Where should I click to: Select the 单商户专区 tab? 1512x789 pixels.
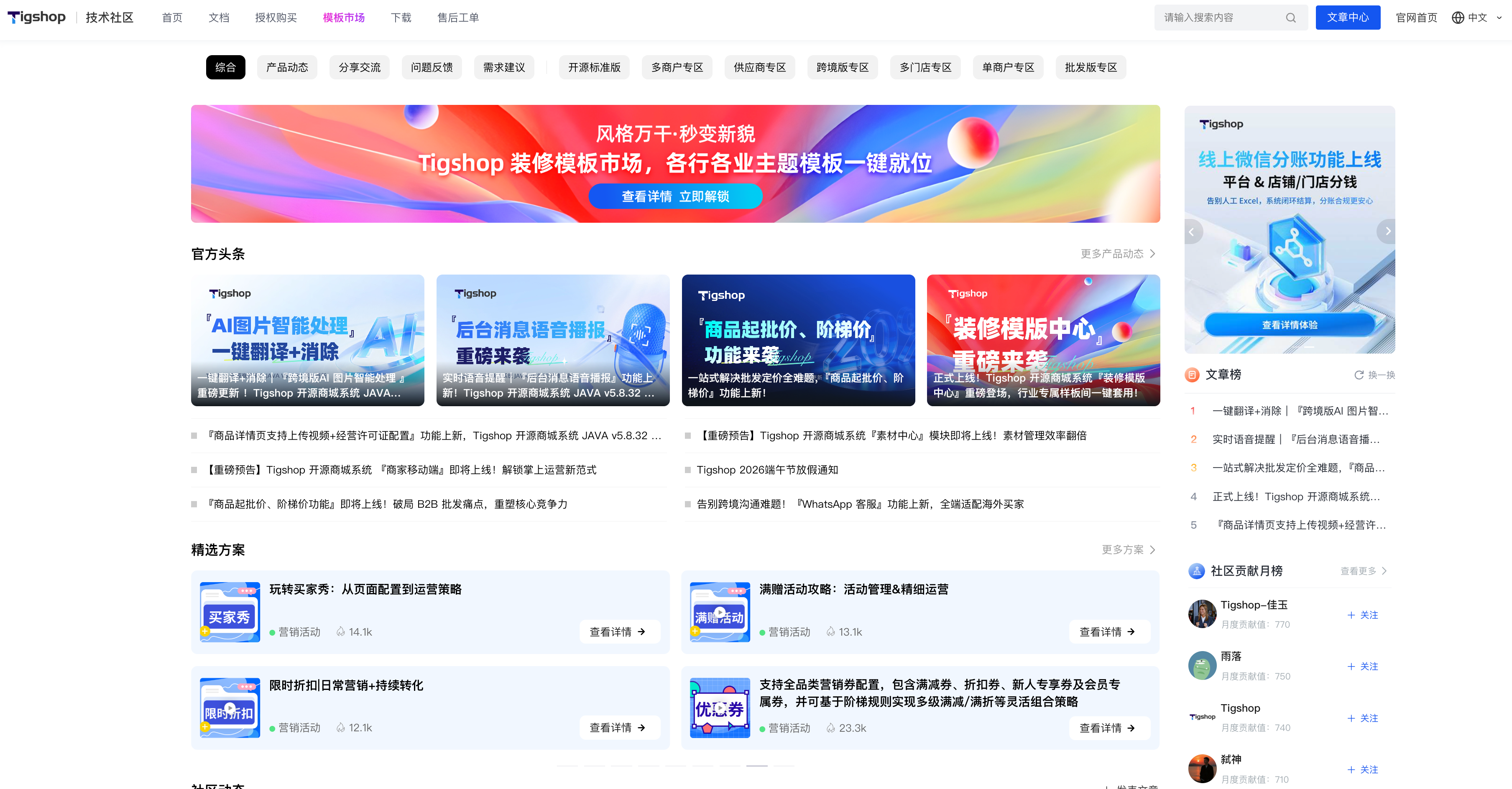coord(1008,67)
